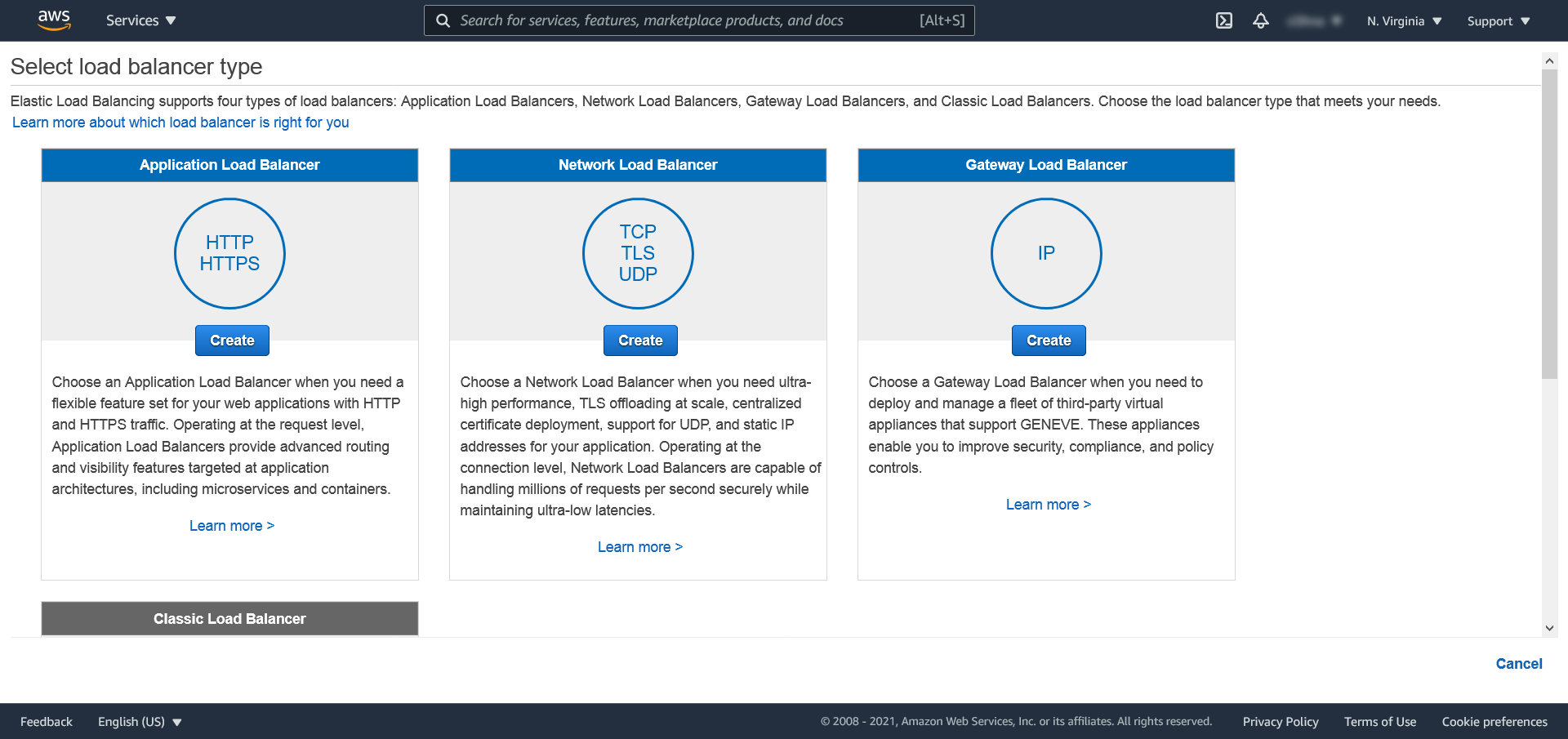Click the HTTP HTTPS circle icon
The width and height of the screenshot is (1568, 739).
point(229,253)
